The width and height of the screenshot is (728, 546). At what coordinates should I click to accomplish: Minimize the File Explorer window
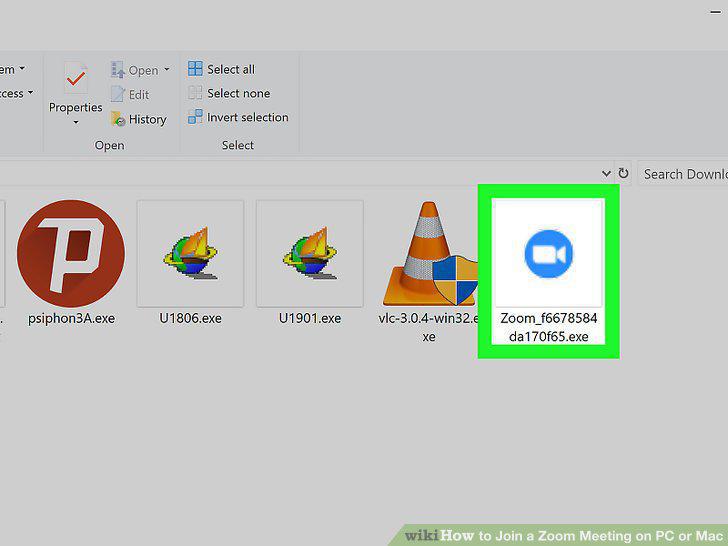coord(716,13)
